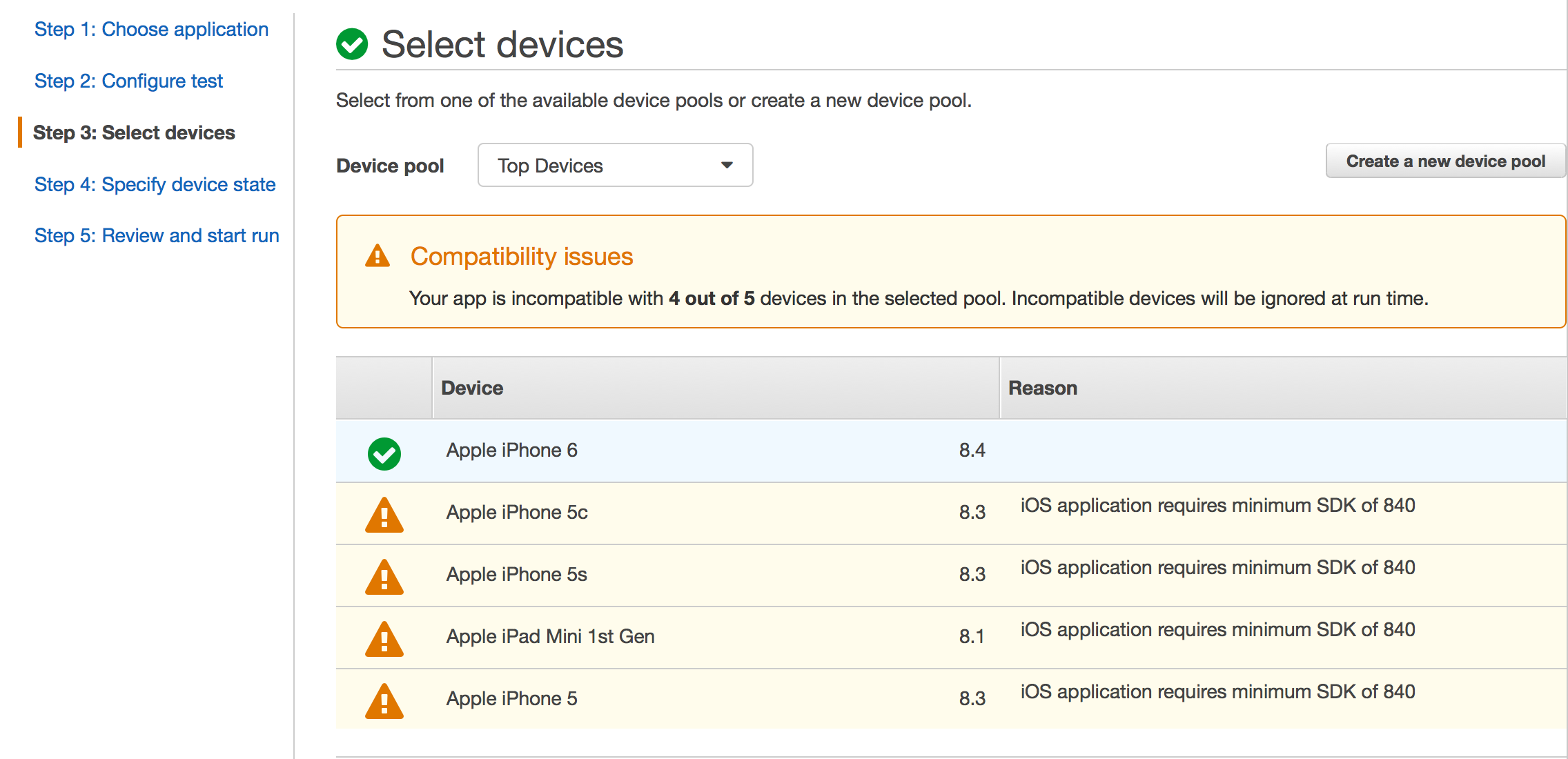Click warning icon next to Apple iPhone 5
Viewport: 1568px width, 759px height.
click(x=384, y=702)
